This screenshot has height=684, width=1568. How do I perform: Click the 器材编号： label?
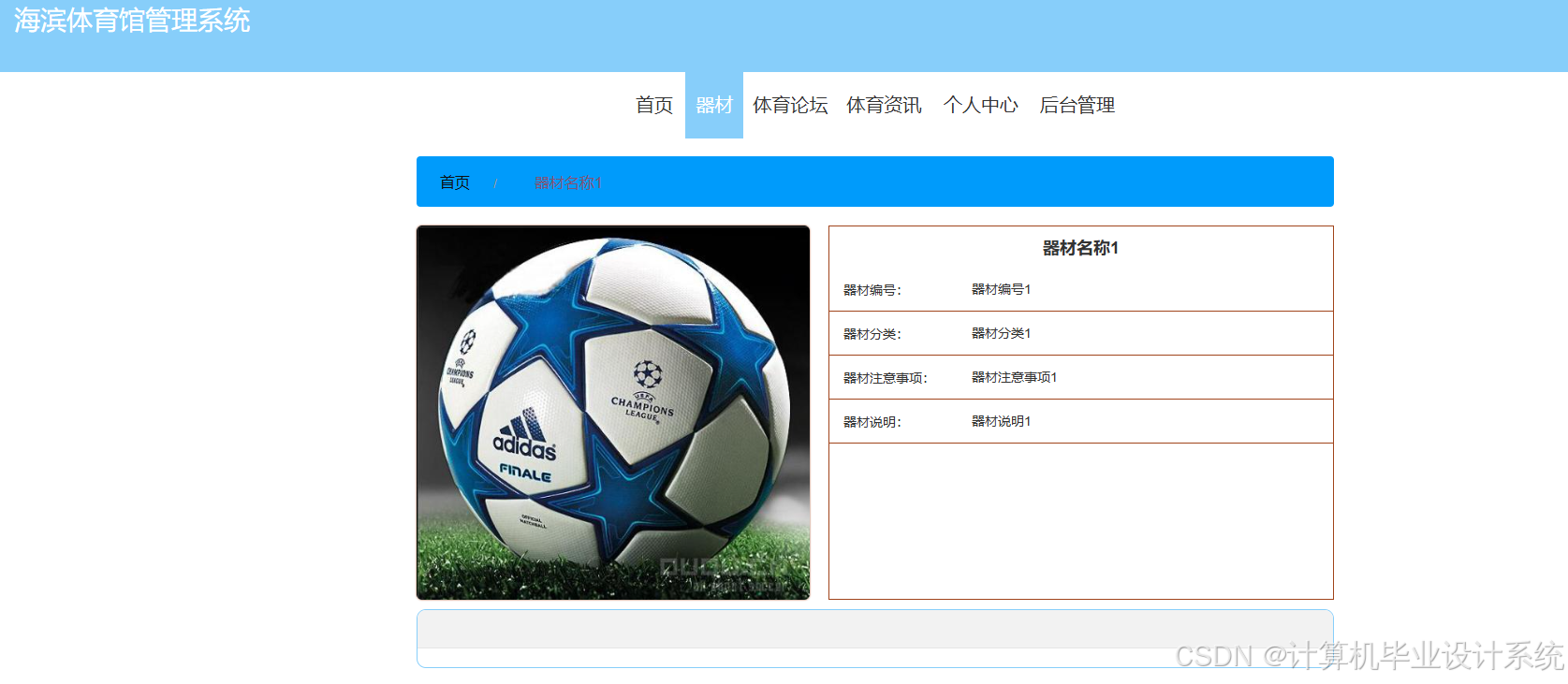[x=872, y=290]
